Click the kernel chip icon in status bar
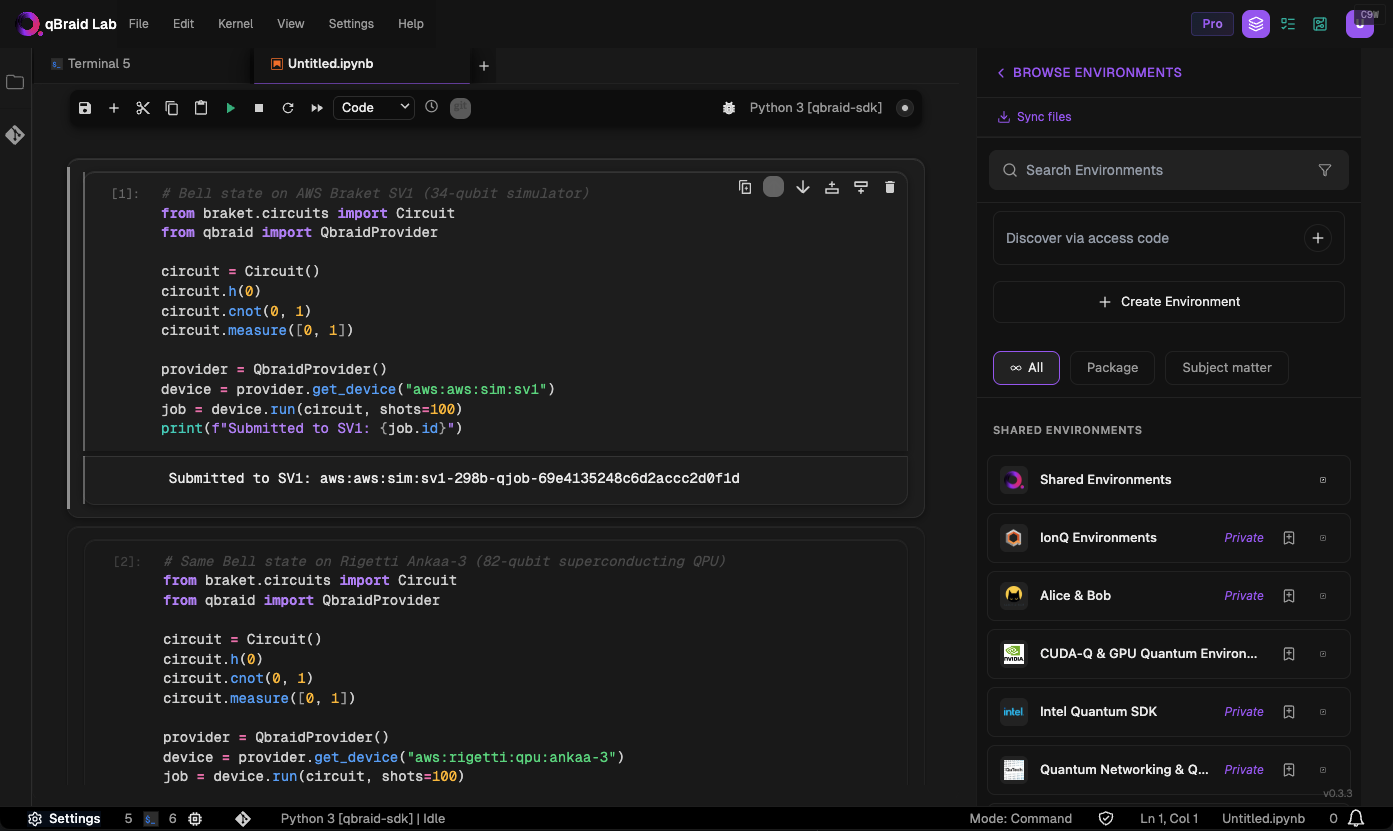Image resolution: width=1393 pixels, height=831 pixels. pyautogui.click(x=195, y=818)
